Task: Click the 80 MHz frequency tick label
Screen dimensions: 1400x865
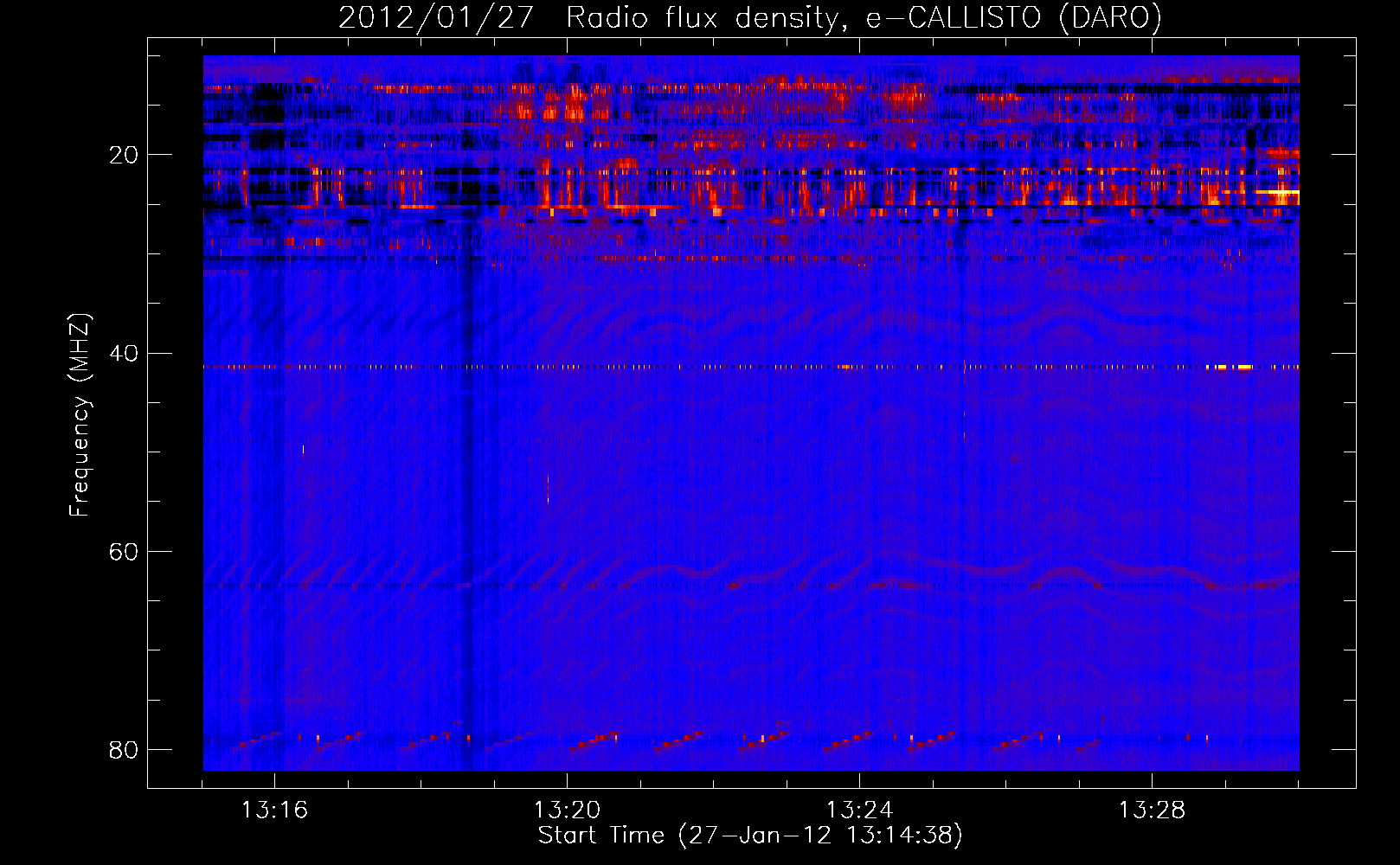Action: pos(124,750)
